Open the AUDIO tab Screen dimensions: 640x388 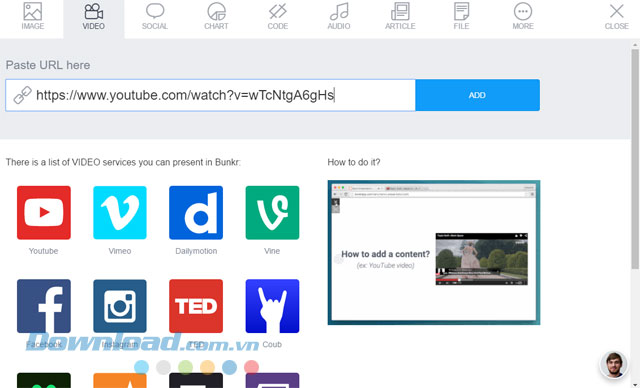click(x=339, y=17)
